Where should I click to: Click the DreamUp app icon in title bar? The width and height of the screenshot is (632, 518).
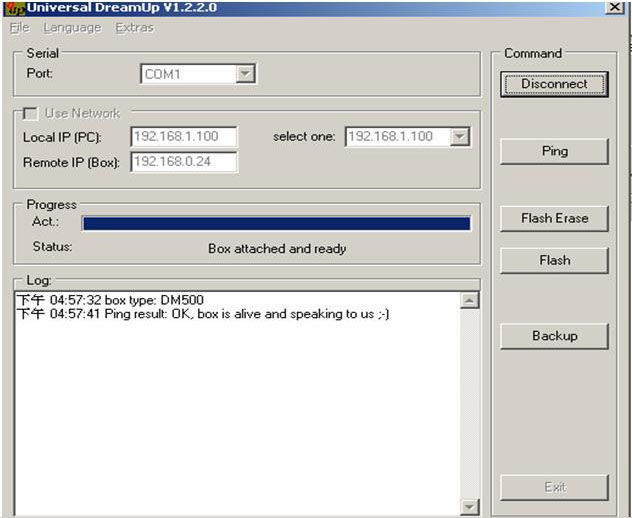(15, 8)
